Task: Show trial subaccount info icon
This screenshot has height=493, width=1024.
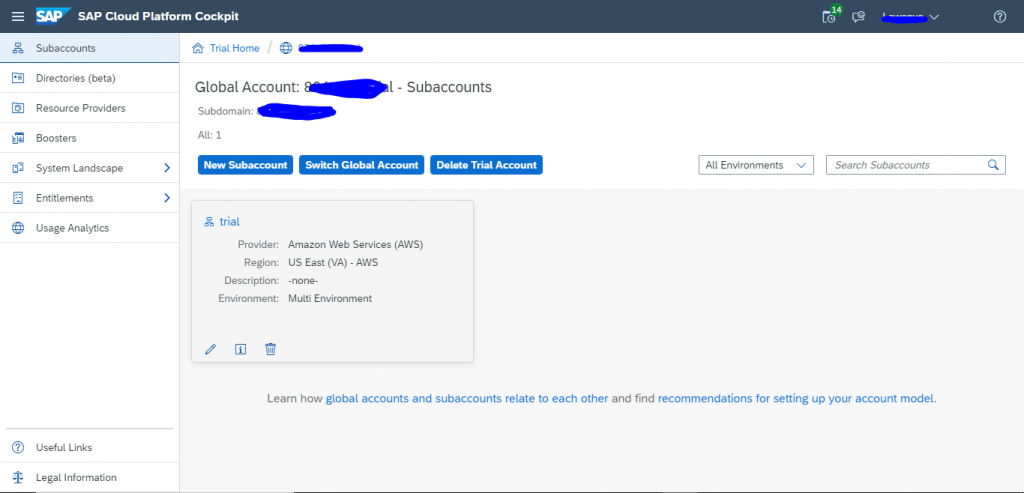Action: 240,349
